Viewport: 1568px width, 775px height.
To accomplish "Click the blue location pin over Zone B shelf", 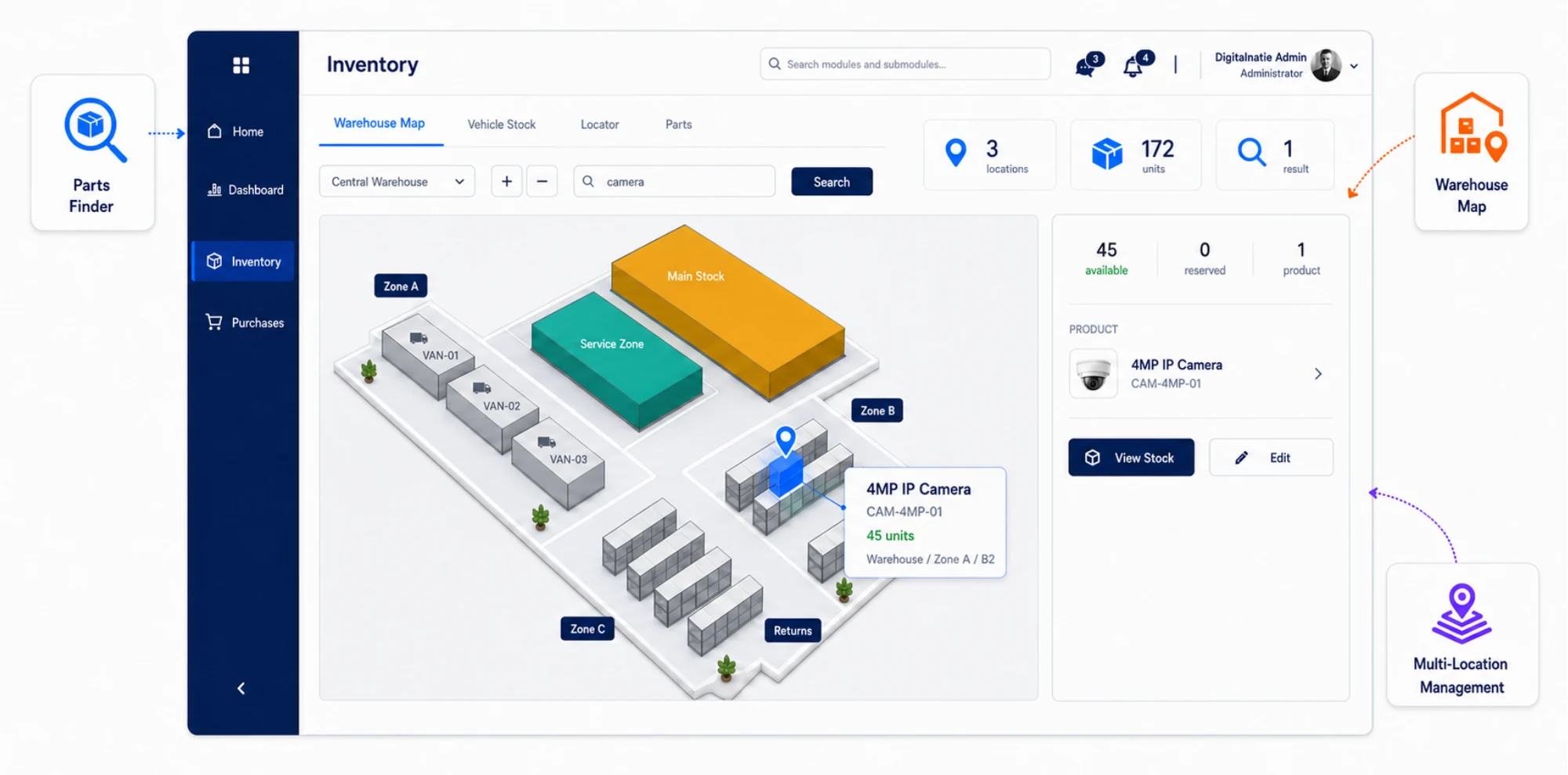I will click(x=786, y=440).
